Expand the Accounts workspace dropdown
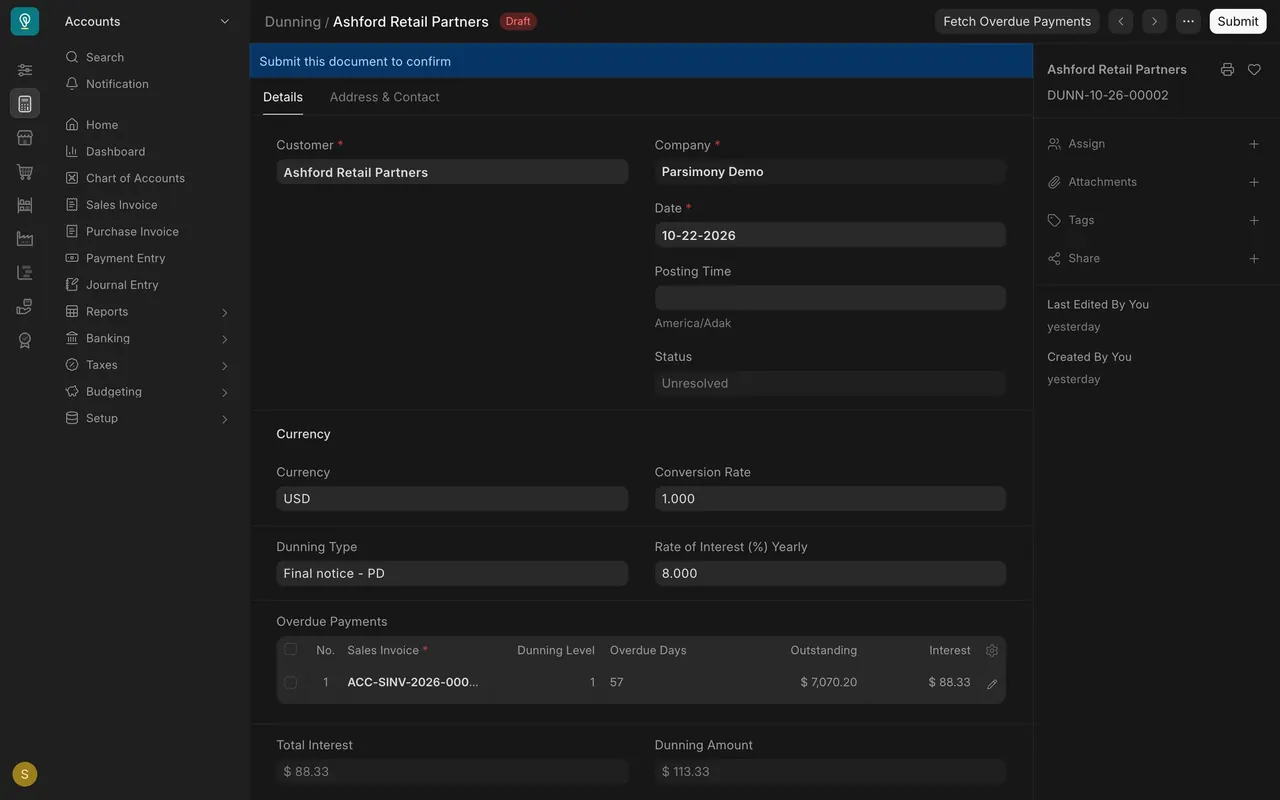The image size is (1280, 800). (x=224, y=21)
